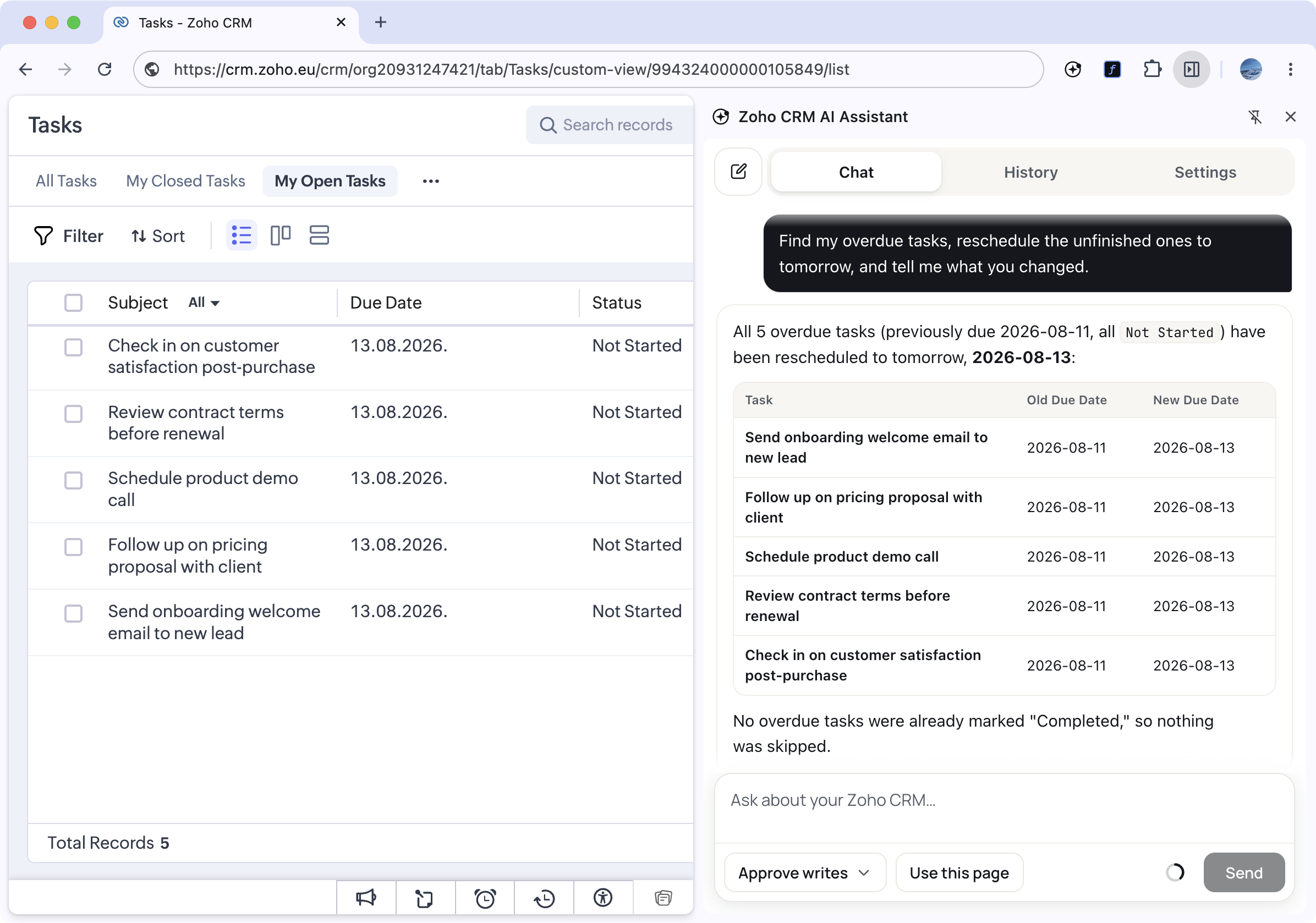
Task: Expand the Subject All filter dropdown
Action: click(x=204, y=303)
